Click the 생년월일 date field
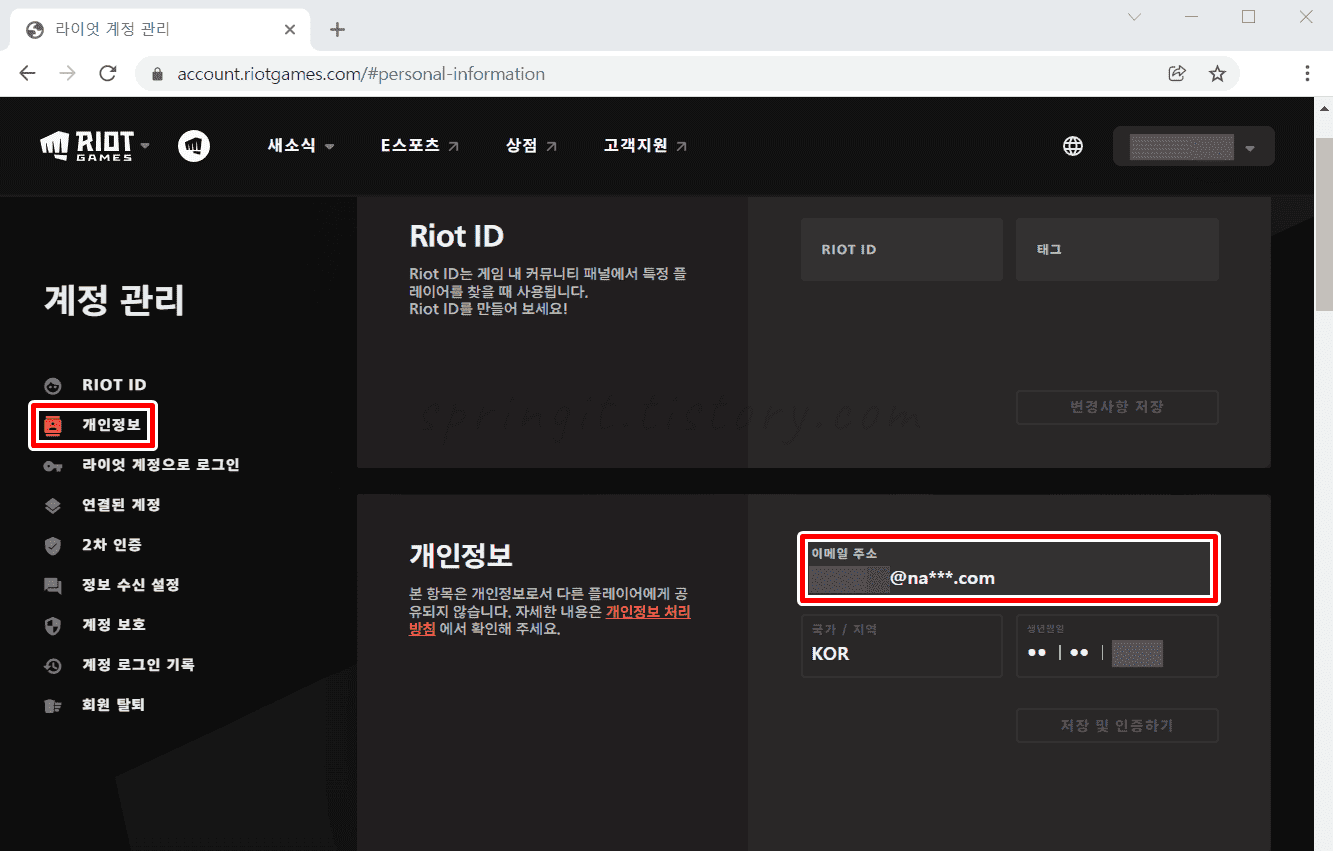 tap(1117, 646)
